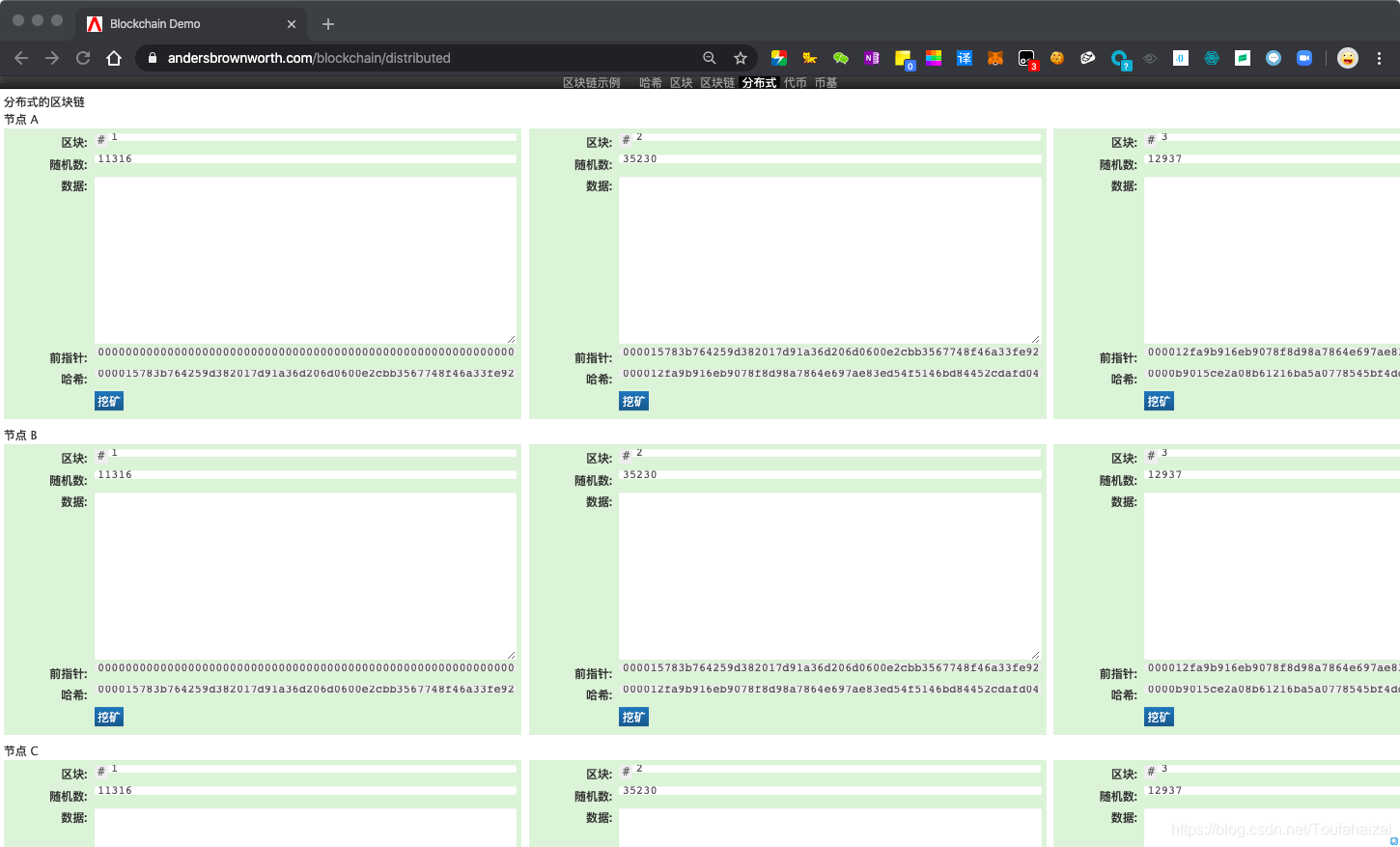
Task: Open the browser home page
Action: 114,58
